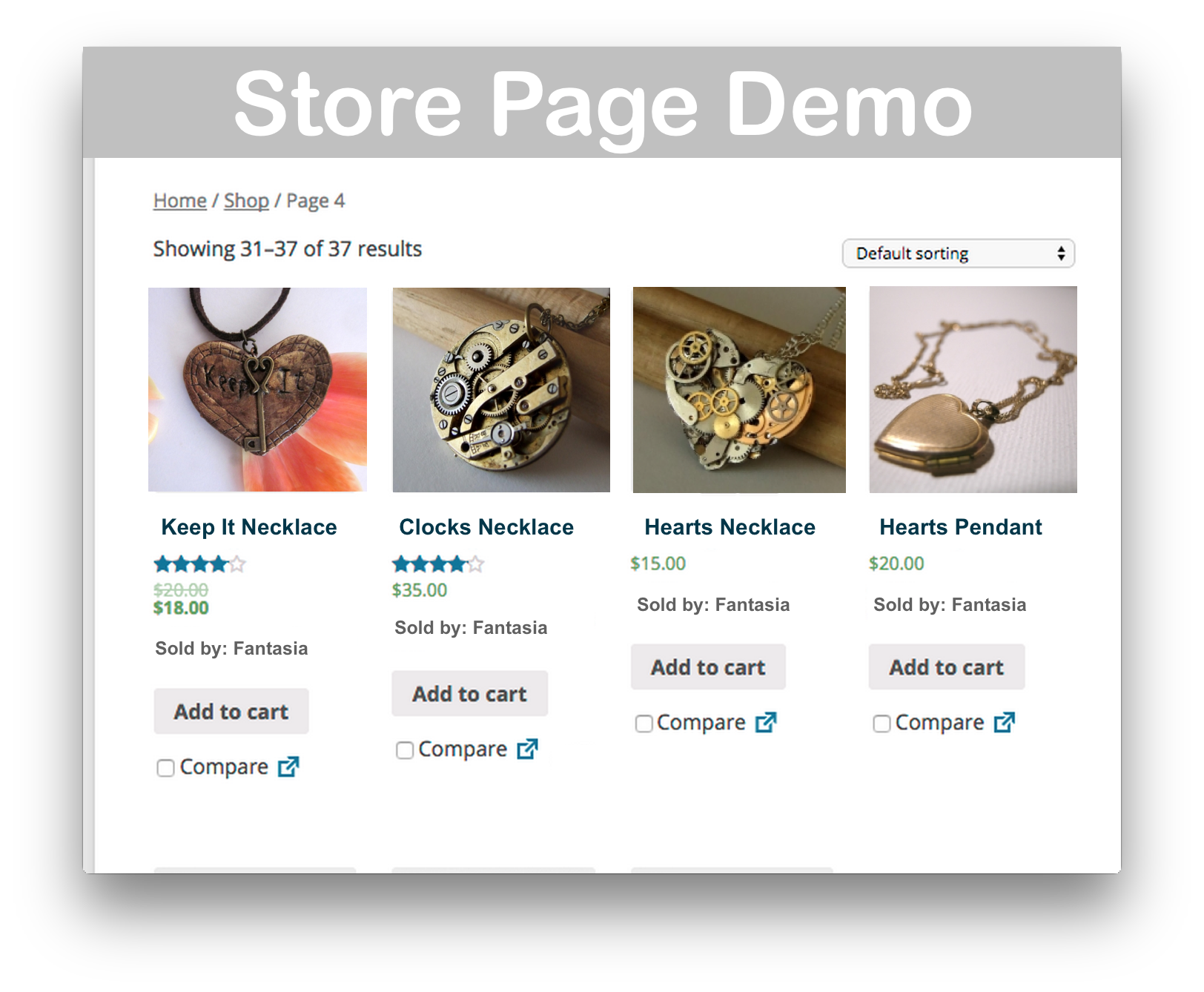Open Hearts Pendant locket product image
This screenshot has width=1204, height=992.
click(973, 389)
